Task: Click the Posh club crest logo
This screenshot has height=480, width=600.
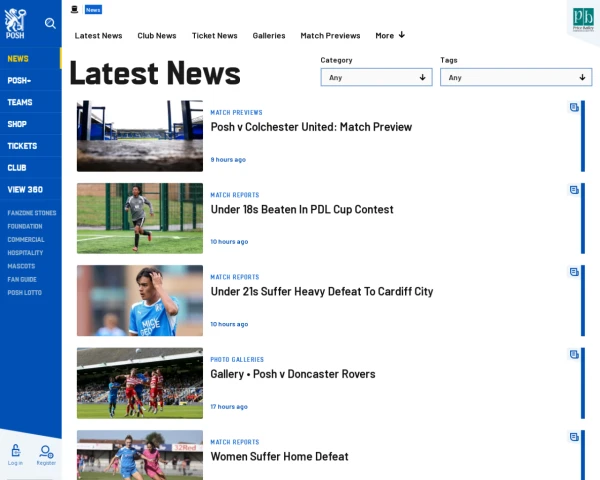Action: [15, 24]
